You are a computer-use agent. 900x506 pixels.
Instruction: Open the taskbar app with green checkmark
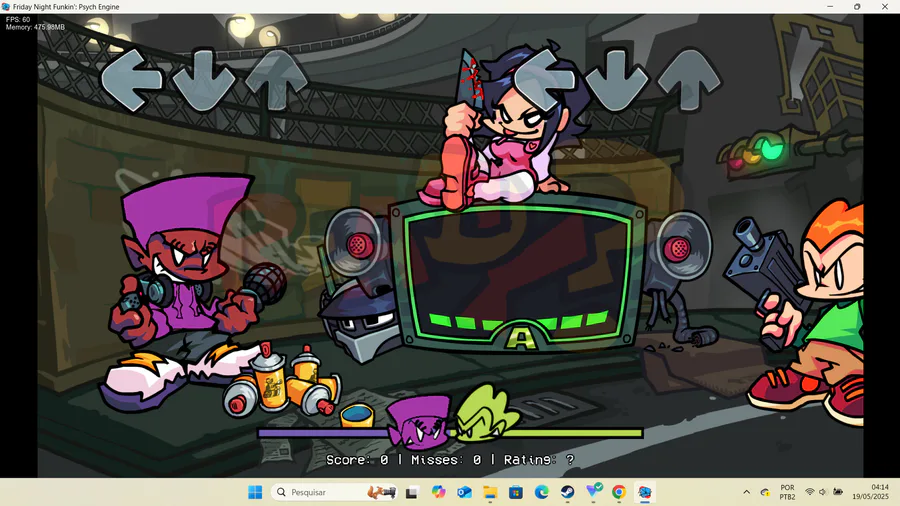(x=593, y=491)
